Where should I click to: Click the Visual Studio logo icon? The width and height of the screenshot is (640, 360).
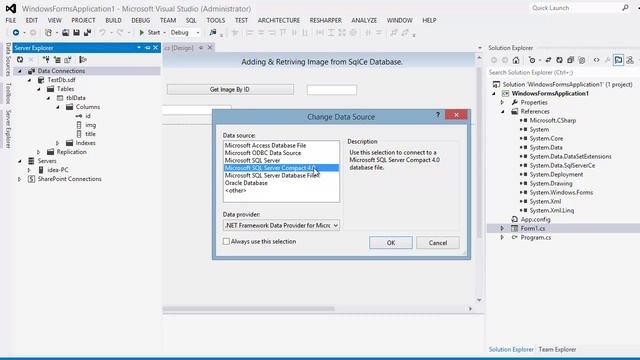coord(11,8)
